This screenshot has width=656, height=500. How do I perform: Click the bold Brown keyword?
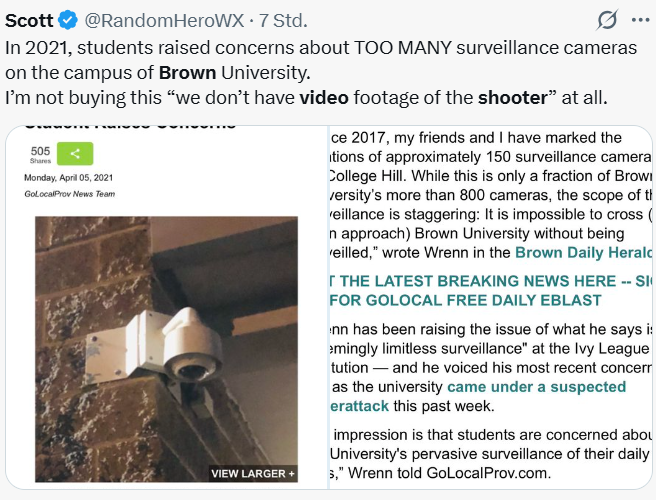[187, 72]
